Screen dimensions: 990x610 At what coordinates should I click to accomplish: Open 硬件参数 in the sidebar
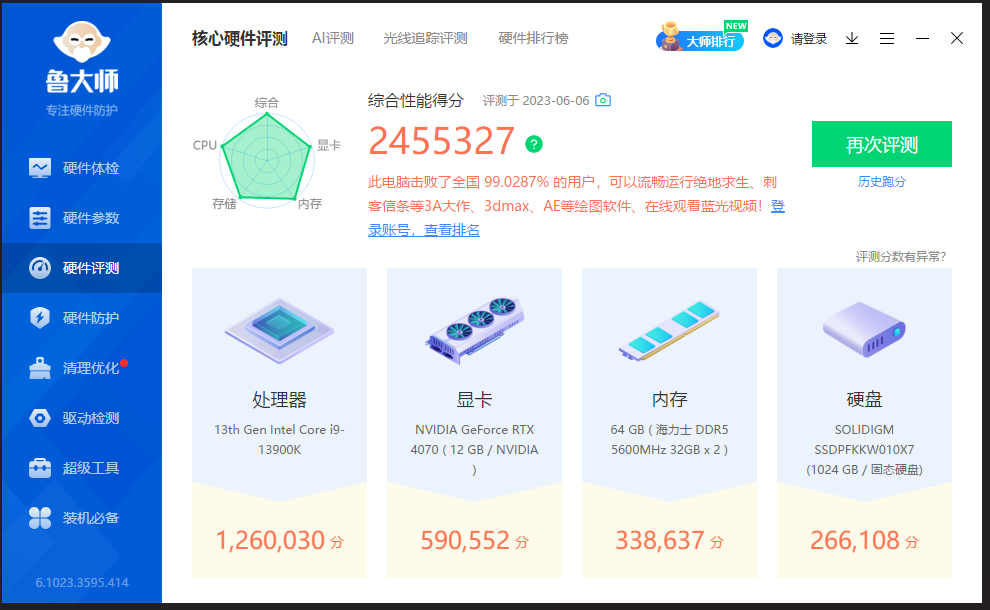(81, 218)
